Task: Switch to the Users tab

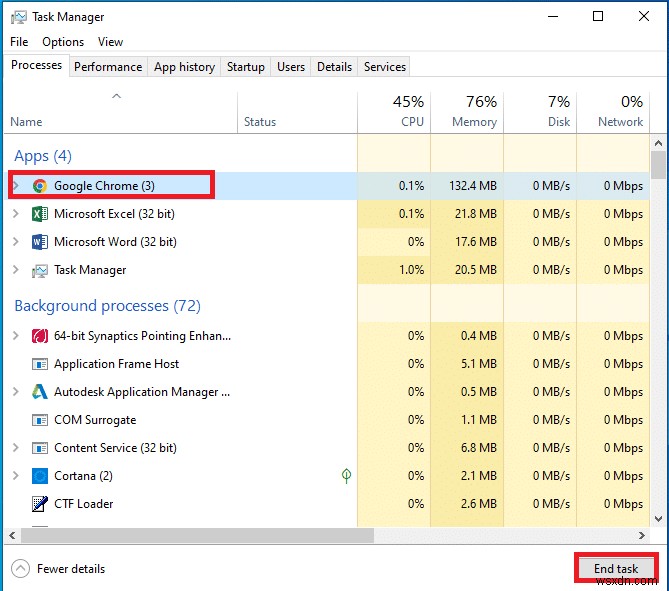Action: coord(291,67)
